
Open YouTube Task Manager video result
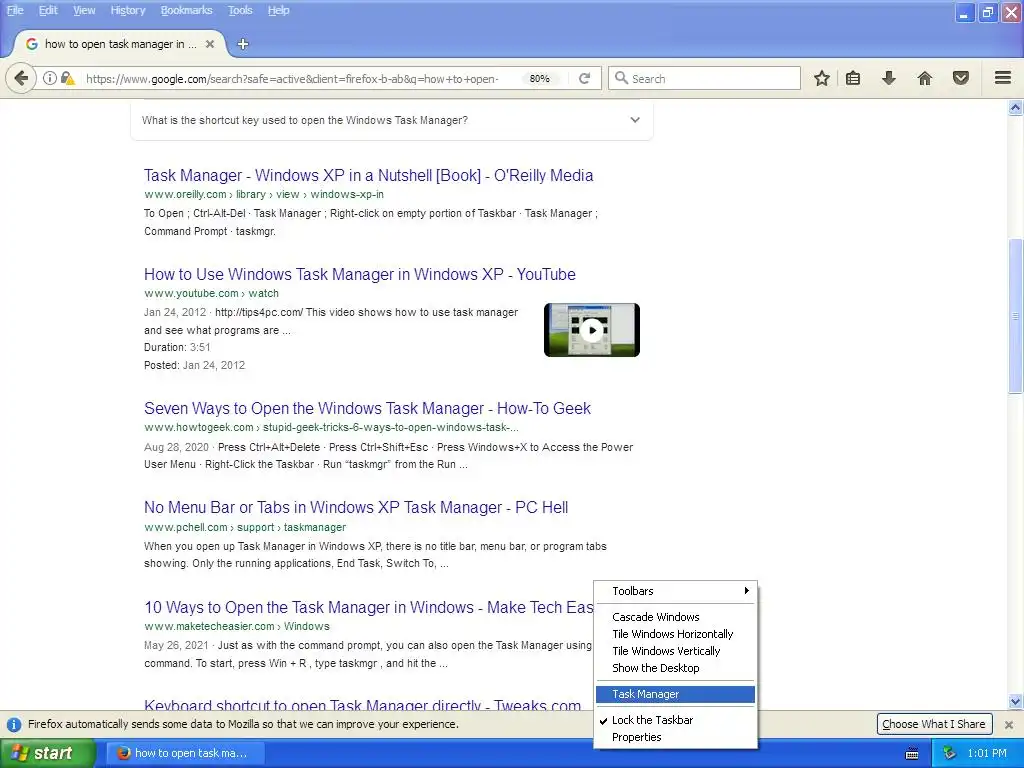click(x=360, y=274)
